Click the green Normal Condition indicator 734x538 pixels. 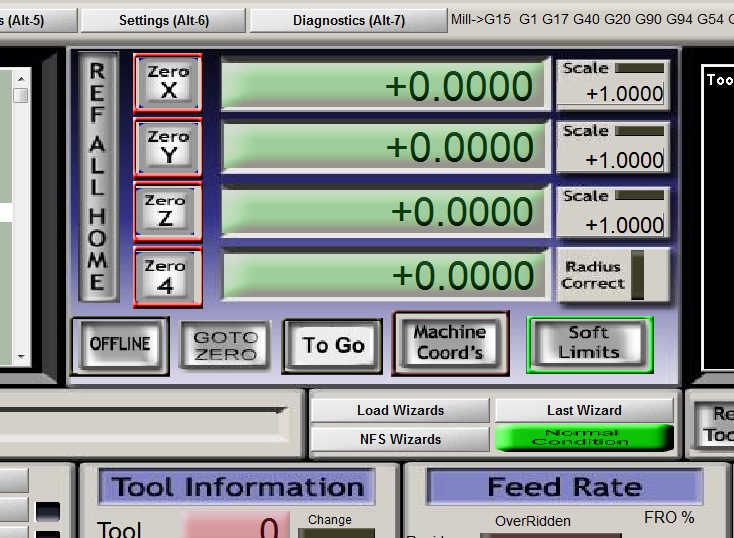[584, 437]
